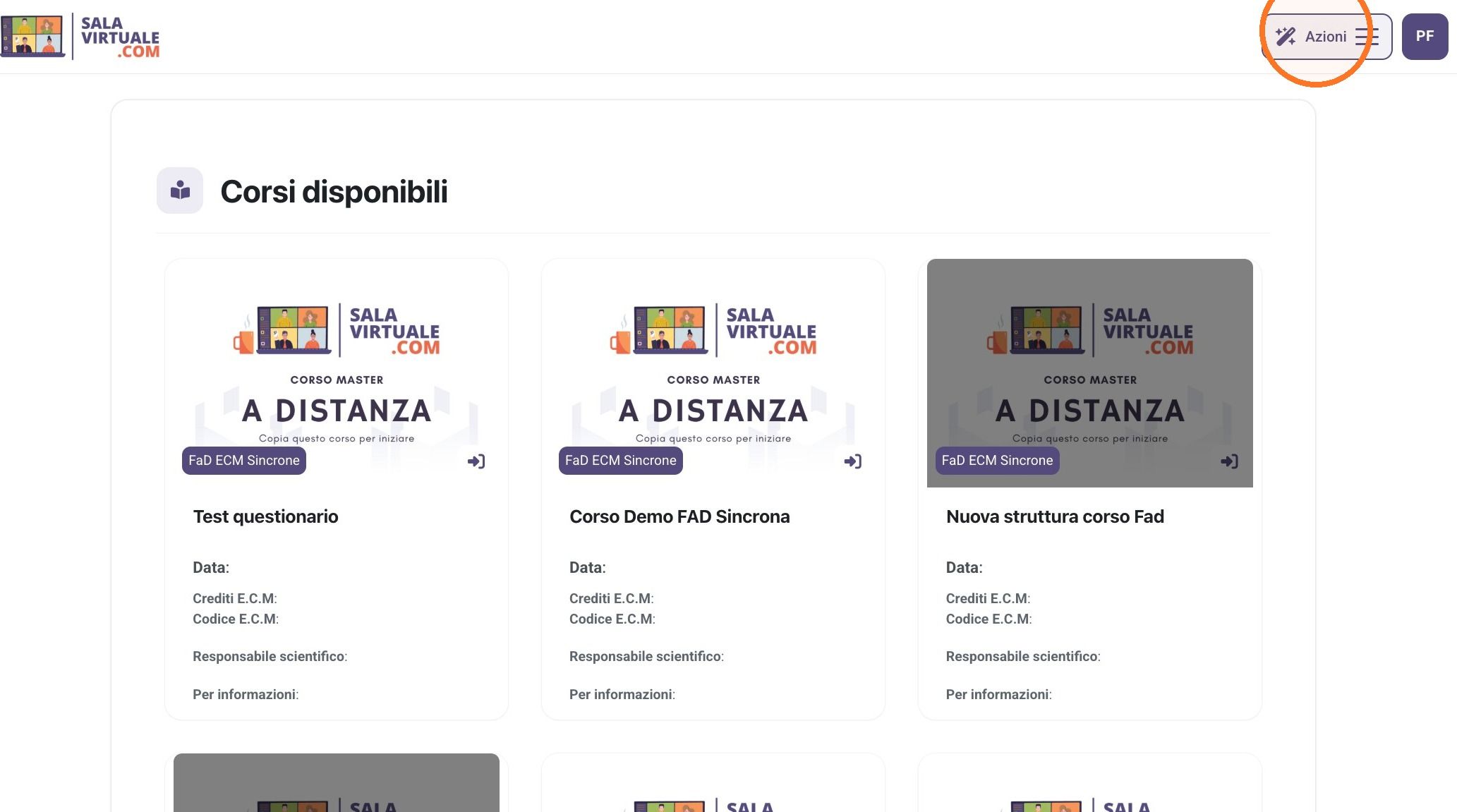Click enter icon on Test questionario card
1457x812 pixels.
pos(476,461)
